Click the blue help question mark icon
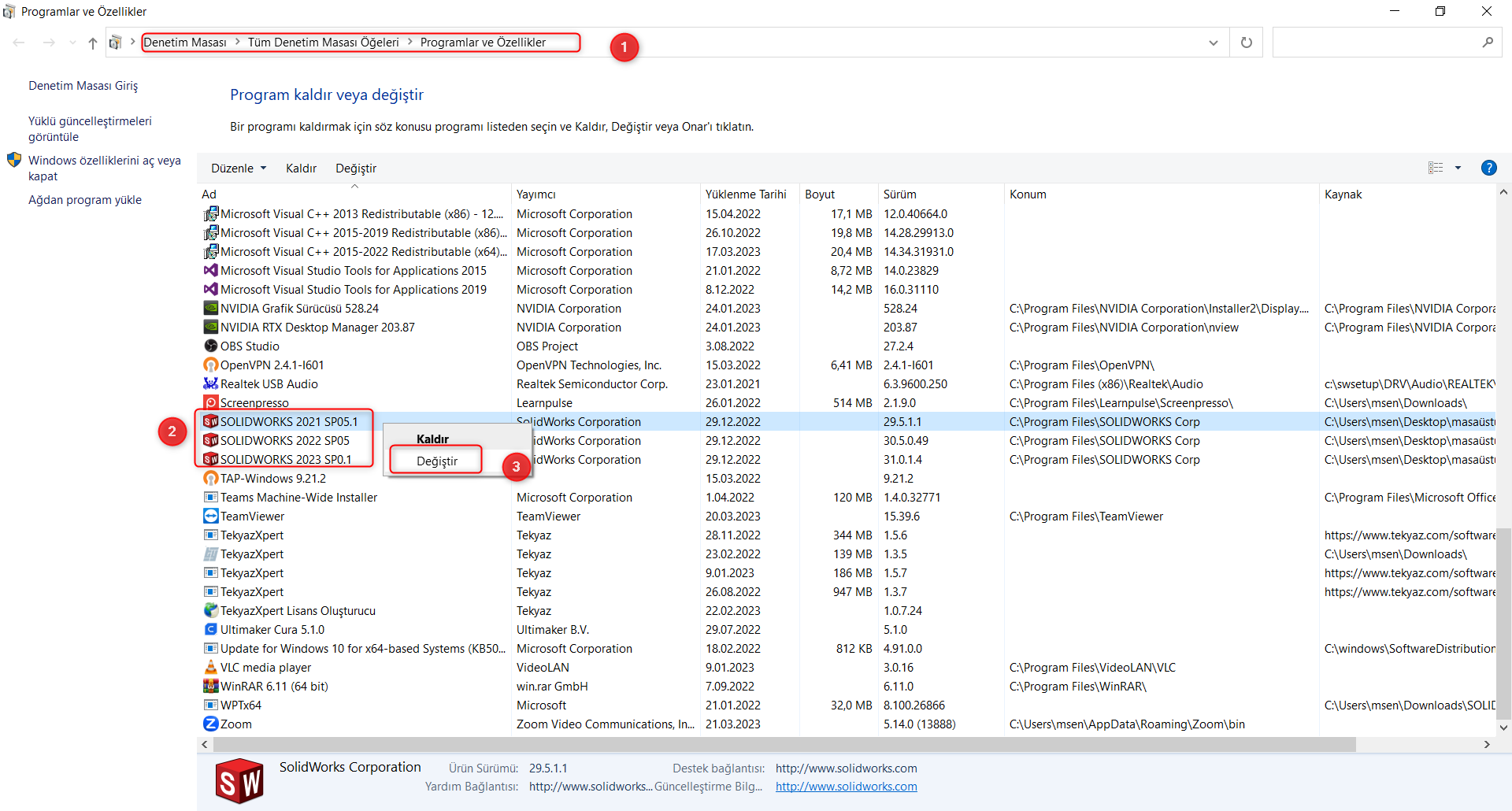The height and width of the screenshot is (811, 1512). pyautogui.click(x=1488, y=168)
